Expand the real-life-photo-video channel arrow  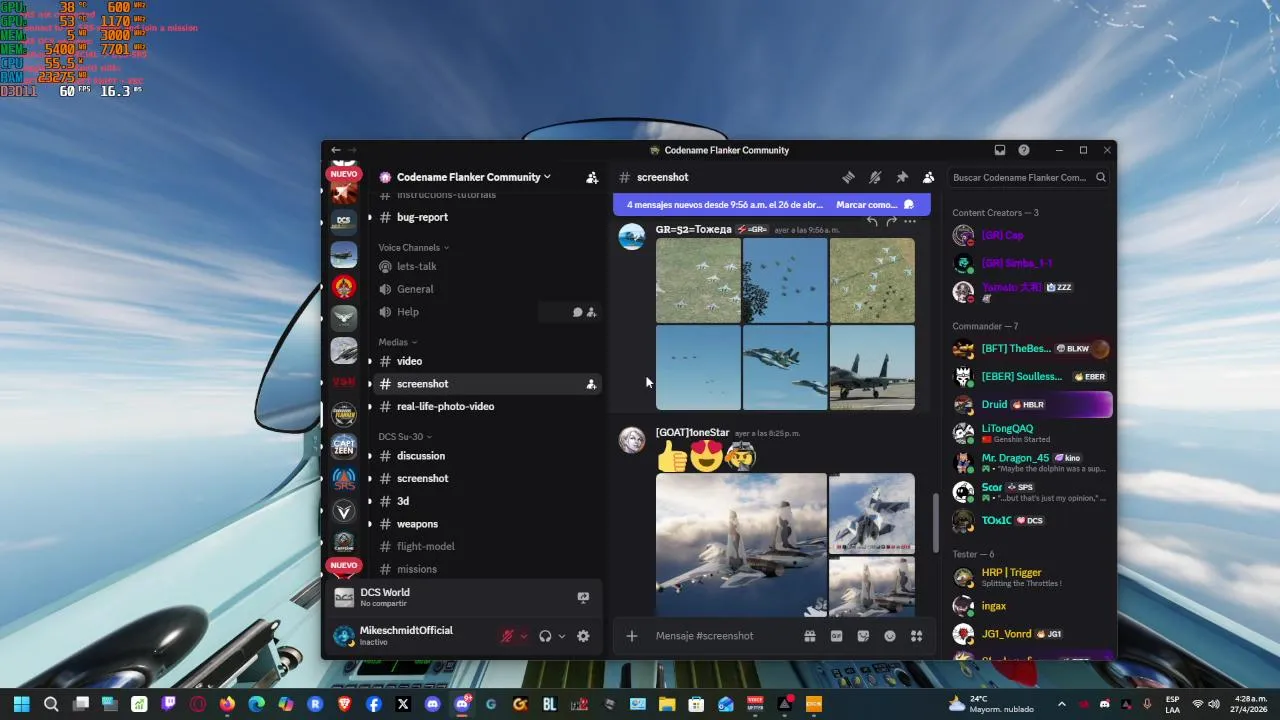[370, 406]
